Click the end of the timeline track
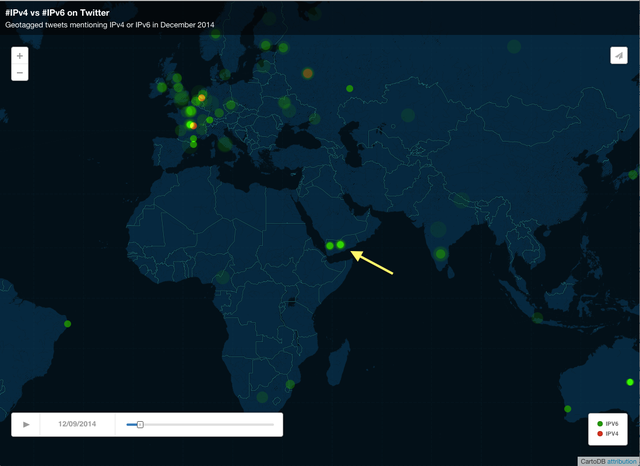This screenshot has height=466, width=640. point(273,424)
